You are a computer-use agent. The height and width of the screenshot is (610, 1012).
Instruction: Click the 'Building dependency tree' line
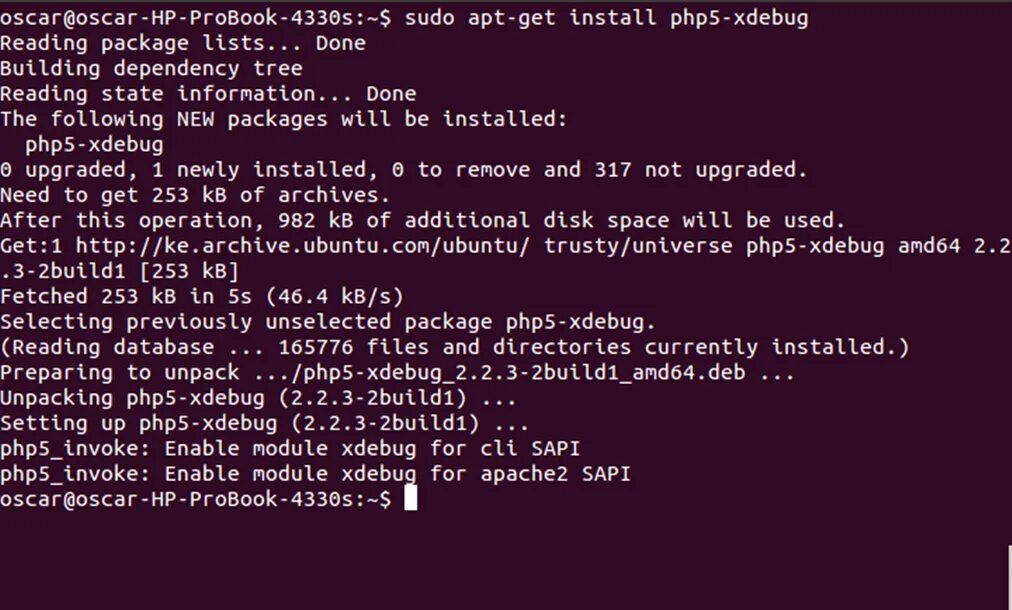[151, 69]
